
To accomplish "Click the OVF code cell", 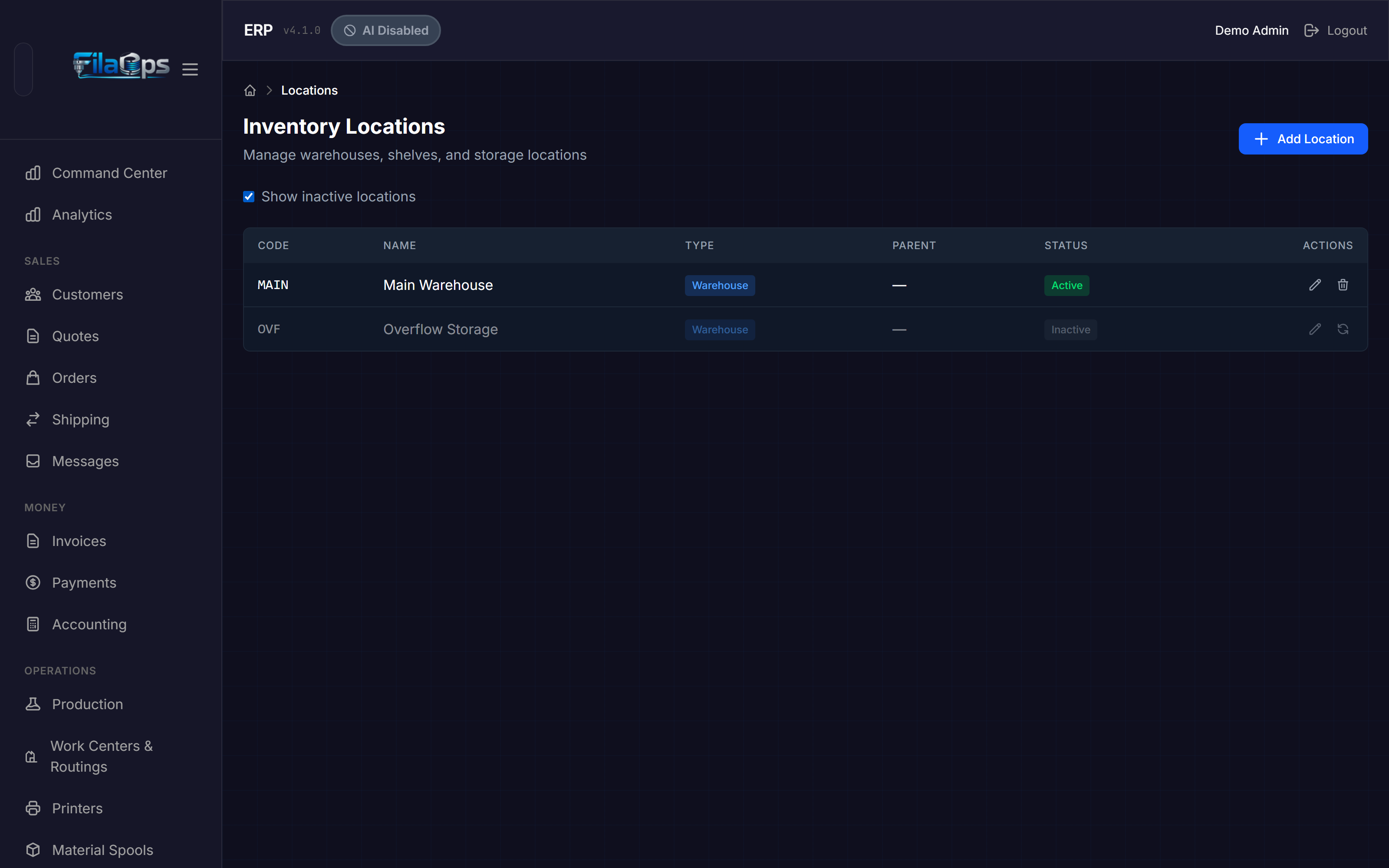I will [x=269, y=329].
